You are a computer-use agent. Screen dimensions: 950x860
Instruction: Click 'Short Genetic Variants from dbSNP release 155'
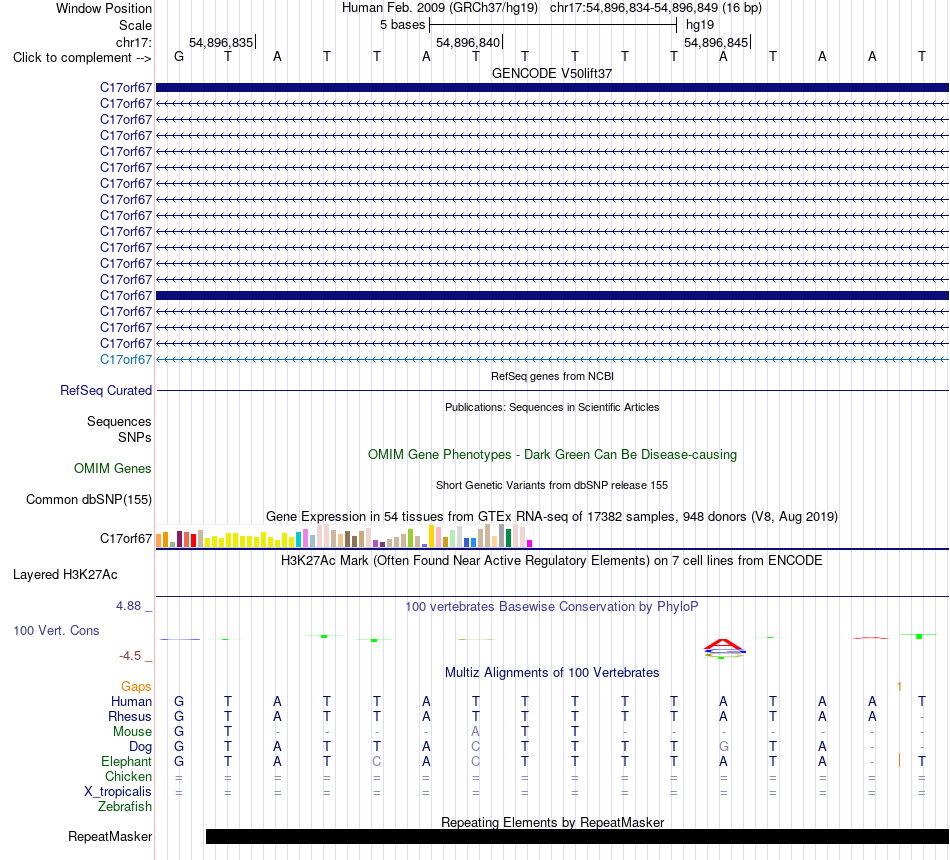pyautogui.click(x=552, y=485)
